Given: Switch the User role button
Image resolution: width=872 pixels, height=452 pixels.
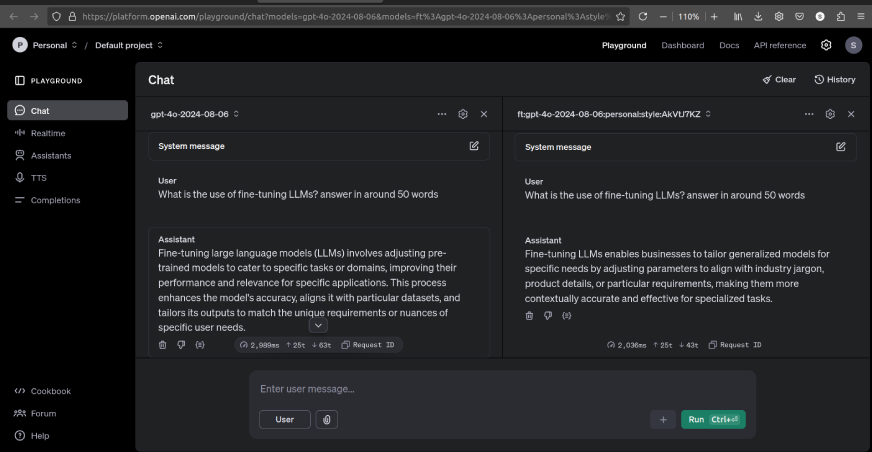Looking at the screenshot, I should (285, 419).
